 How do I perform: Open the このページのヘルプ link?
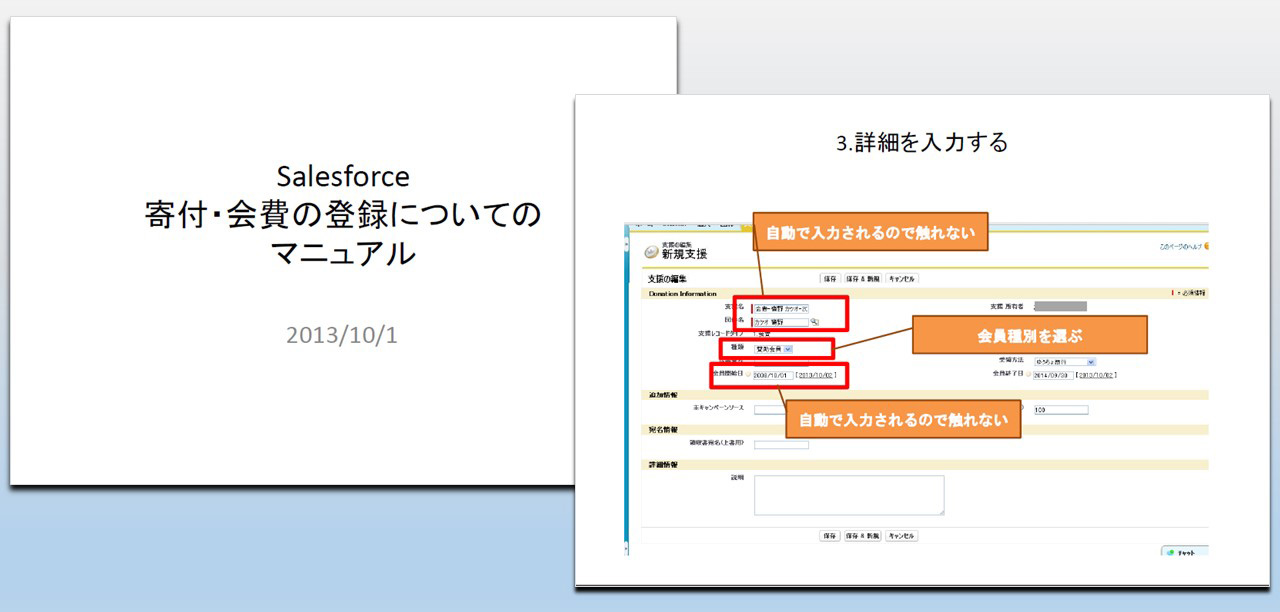pyautogui.click(x=1182, y=245)
